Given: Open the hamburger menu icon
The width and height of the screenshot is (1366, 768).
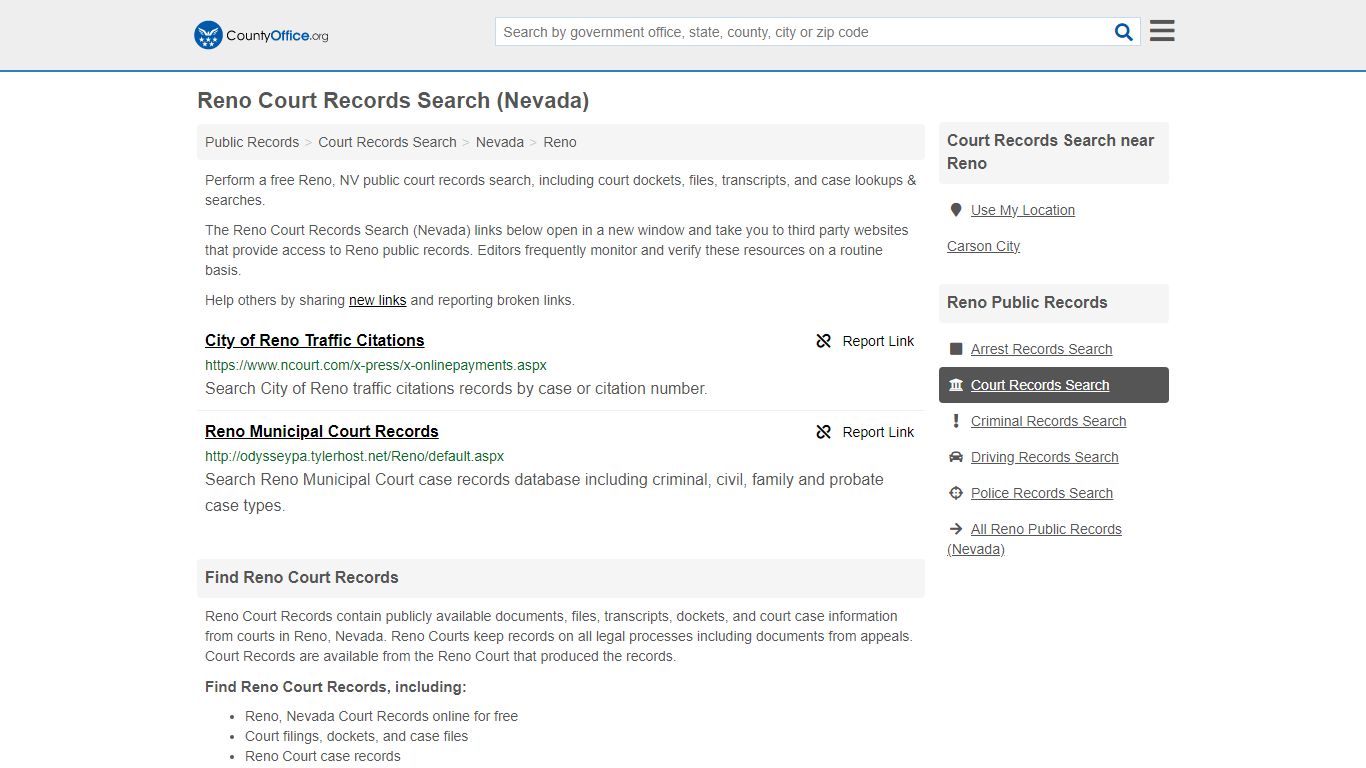Looking at the screenshot, I should click(1162, 31).
